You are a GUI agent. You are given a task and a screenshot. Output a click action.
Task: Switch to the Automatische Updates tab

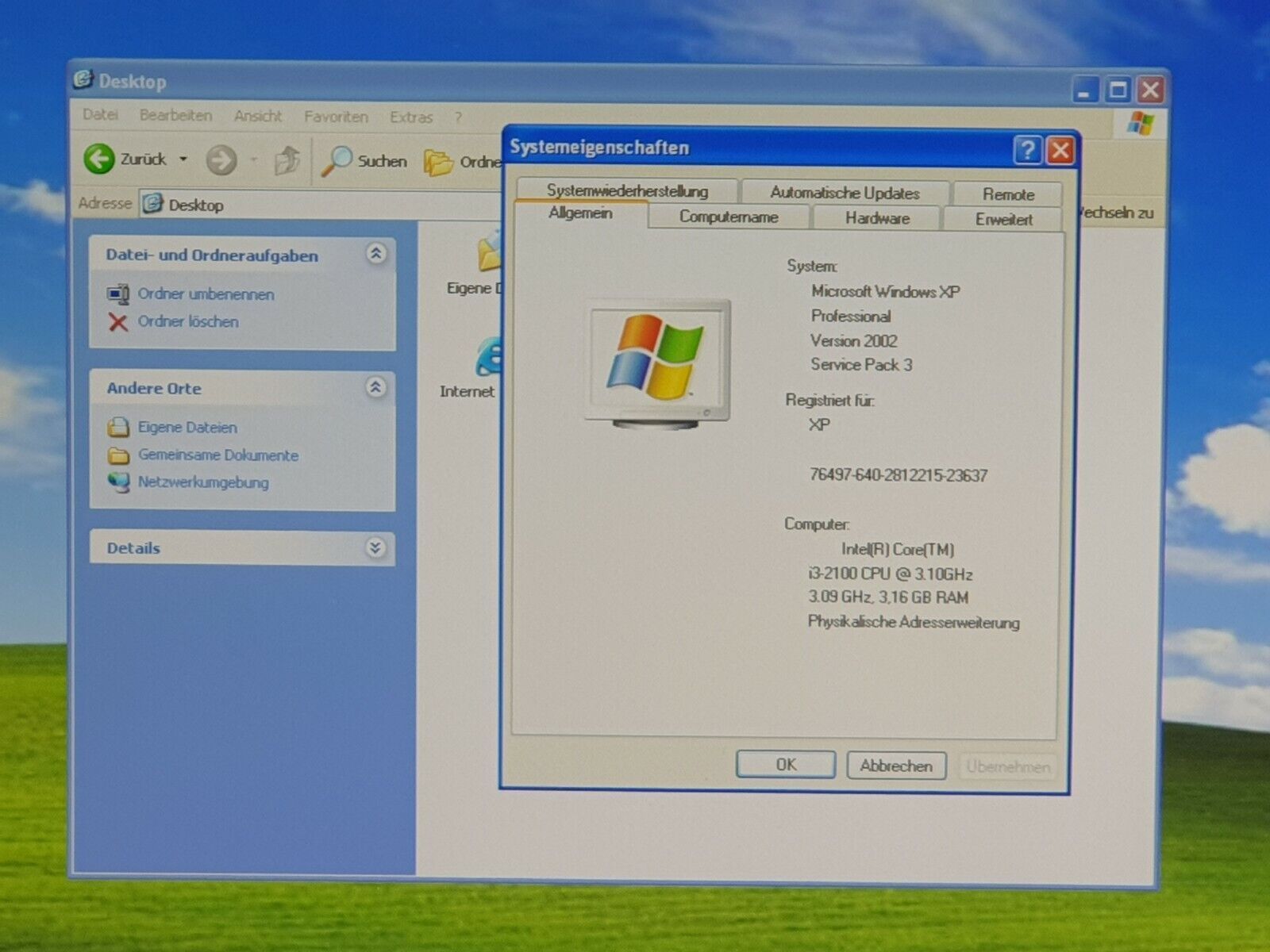pyautogui.click(x=845, y=193)
